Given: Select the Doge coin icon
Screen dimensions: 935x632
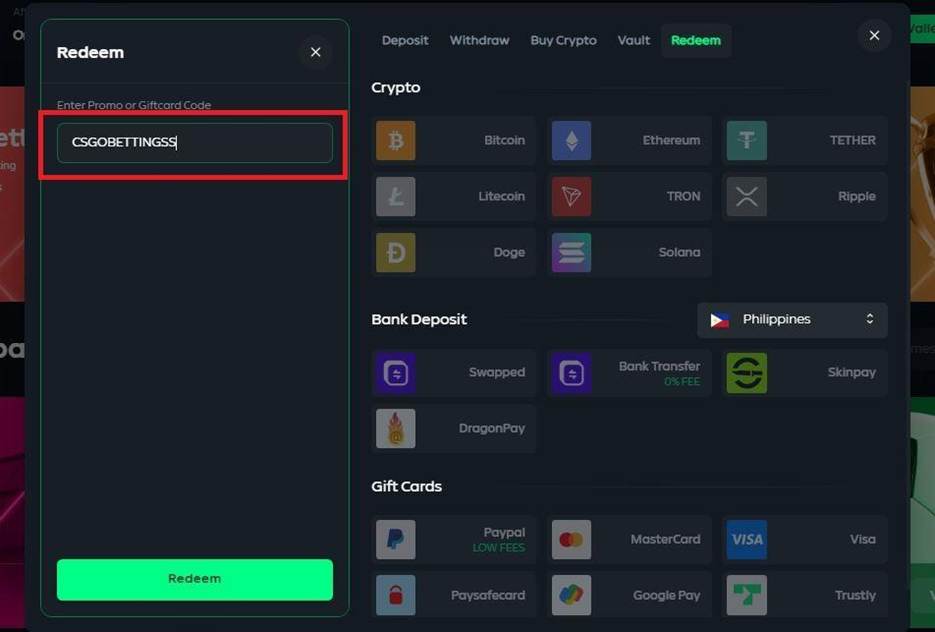Looking at the screenshot, I should [395, 253].
